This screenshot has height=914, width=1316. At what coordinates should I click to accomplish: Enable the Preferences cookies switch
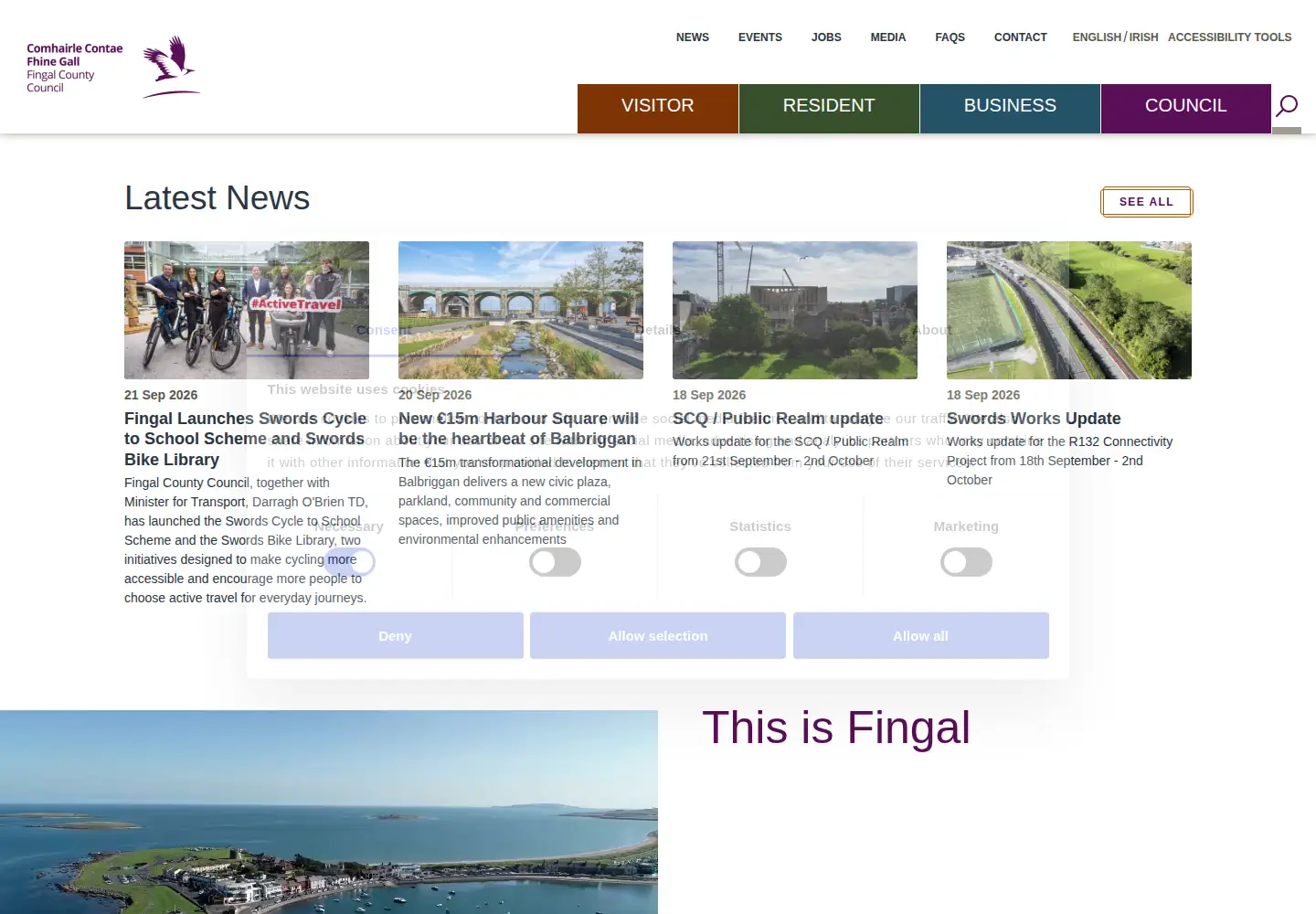coord(555,562)
